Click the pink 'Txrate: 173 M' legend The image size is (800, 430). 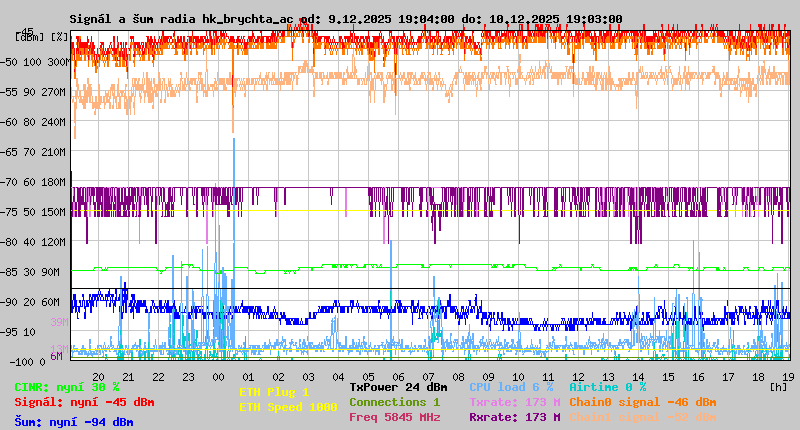514,402
